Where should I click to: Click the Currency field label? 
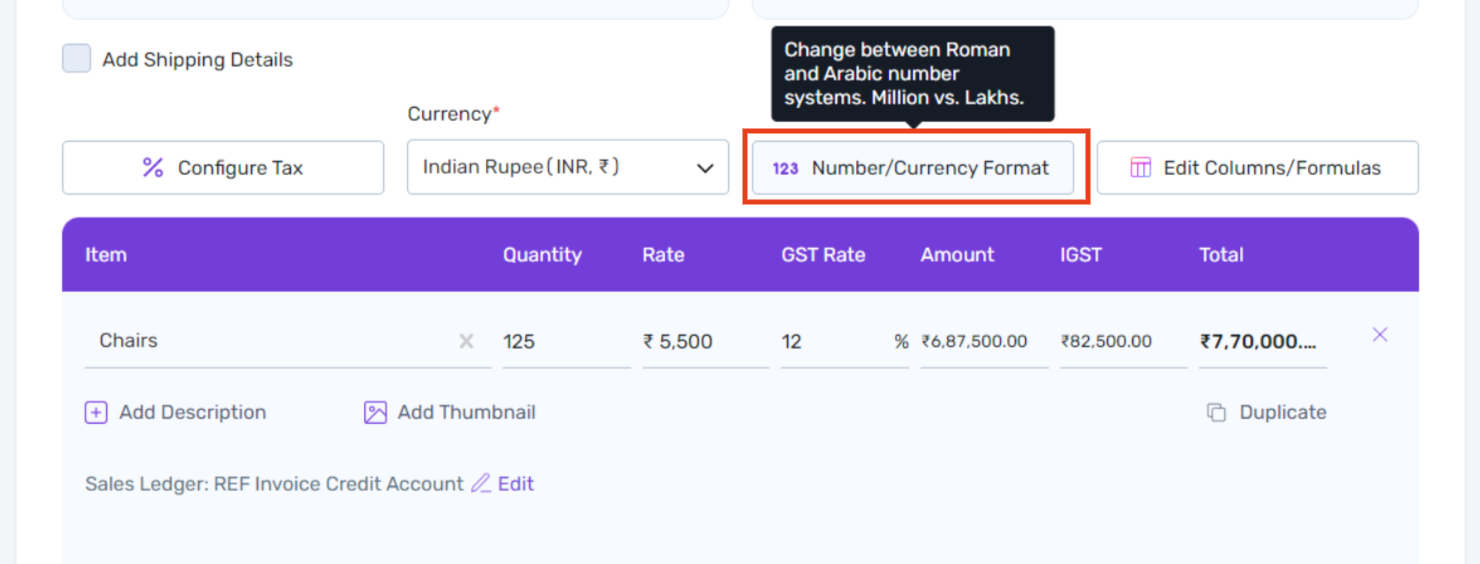pos(453,114)
